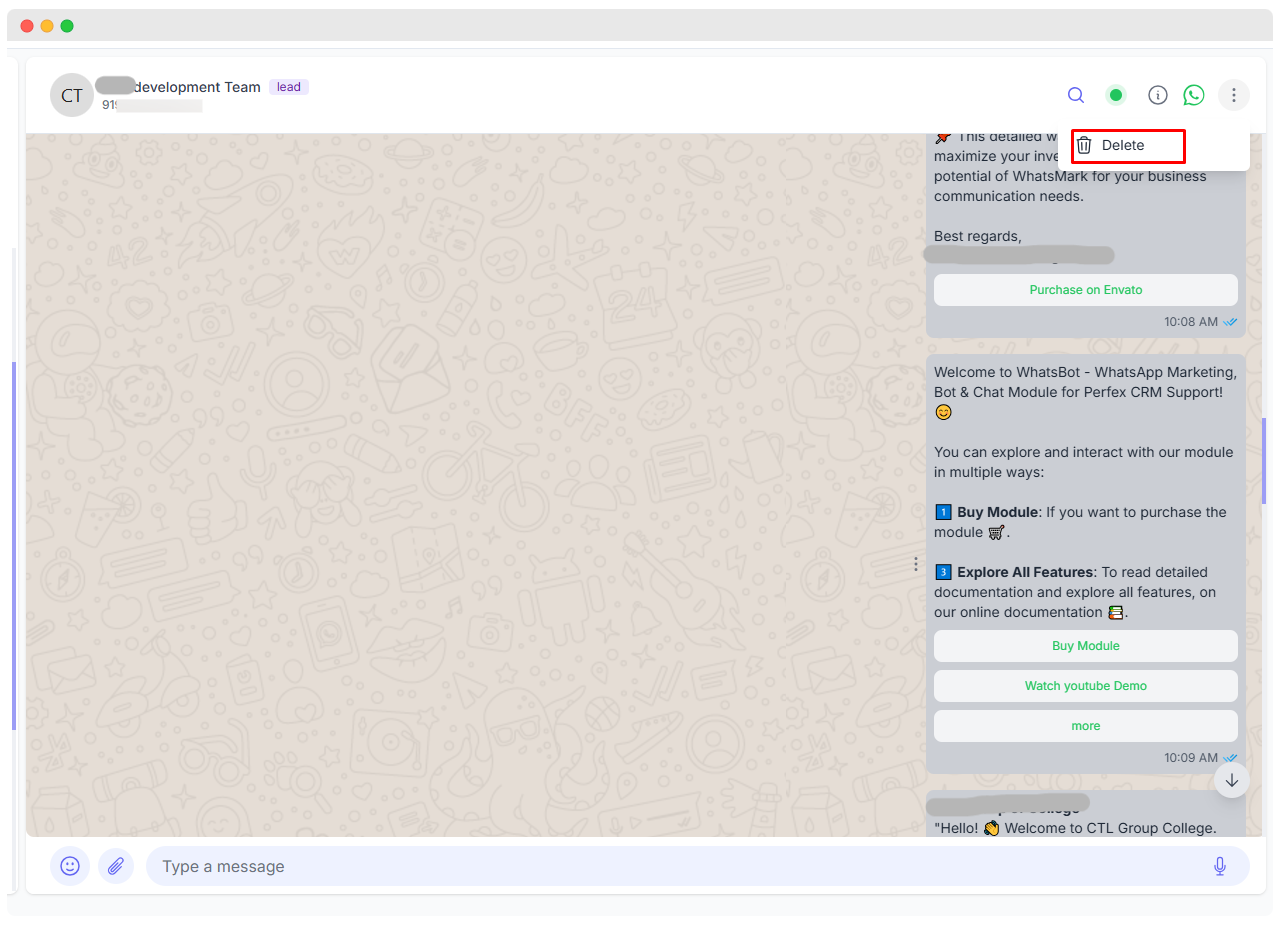1280x925 pixels.
Task: Open the three-dot conversation options menu
Action: (1233, 95)
